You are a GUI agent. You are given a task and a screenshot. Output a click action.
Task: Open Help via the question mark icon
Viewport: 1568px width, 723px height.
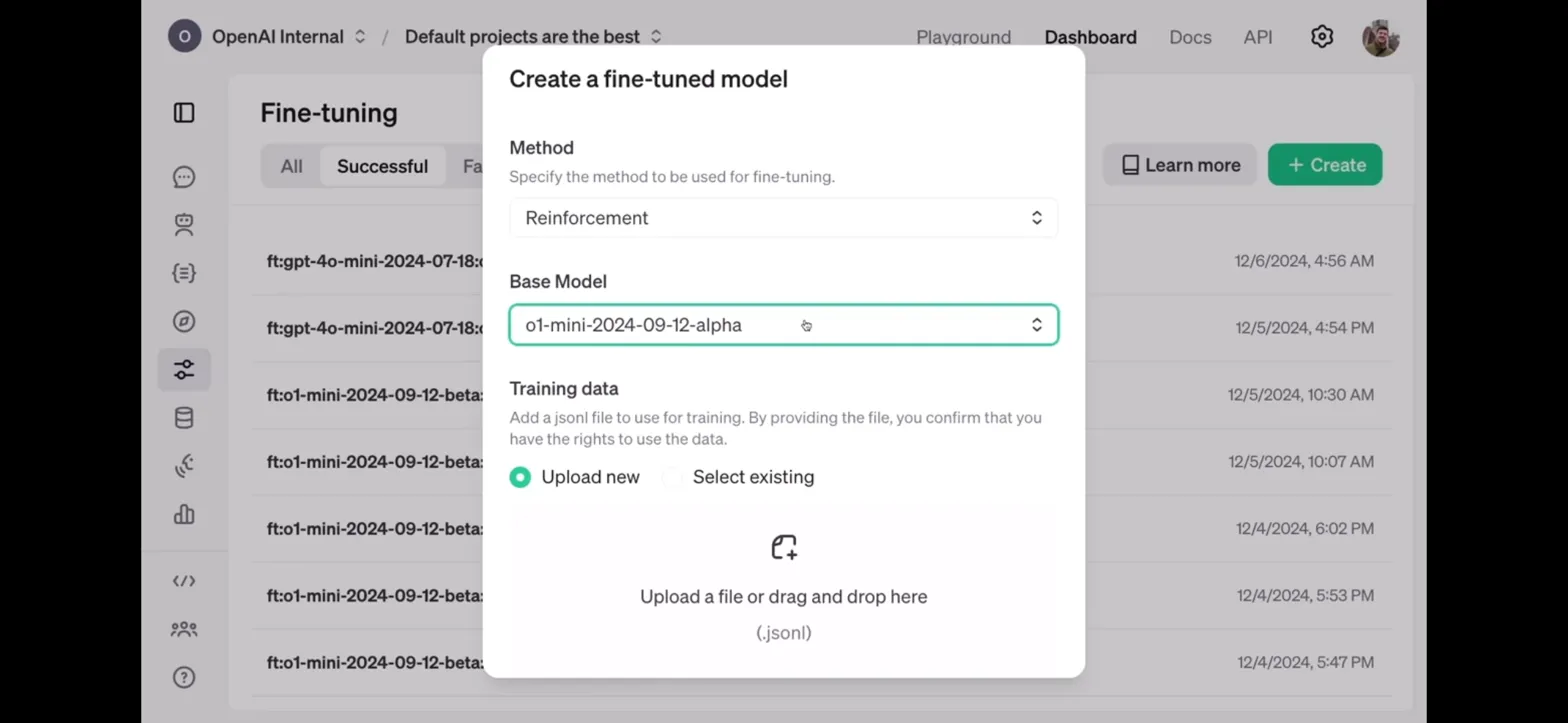point(184,677)
